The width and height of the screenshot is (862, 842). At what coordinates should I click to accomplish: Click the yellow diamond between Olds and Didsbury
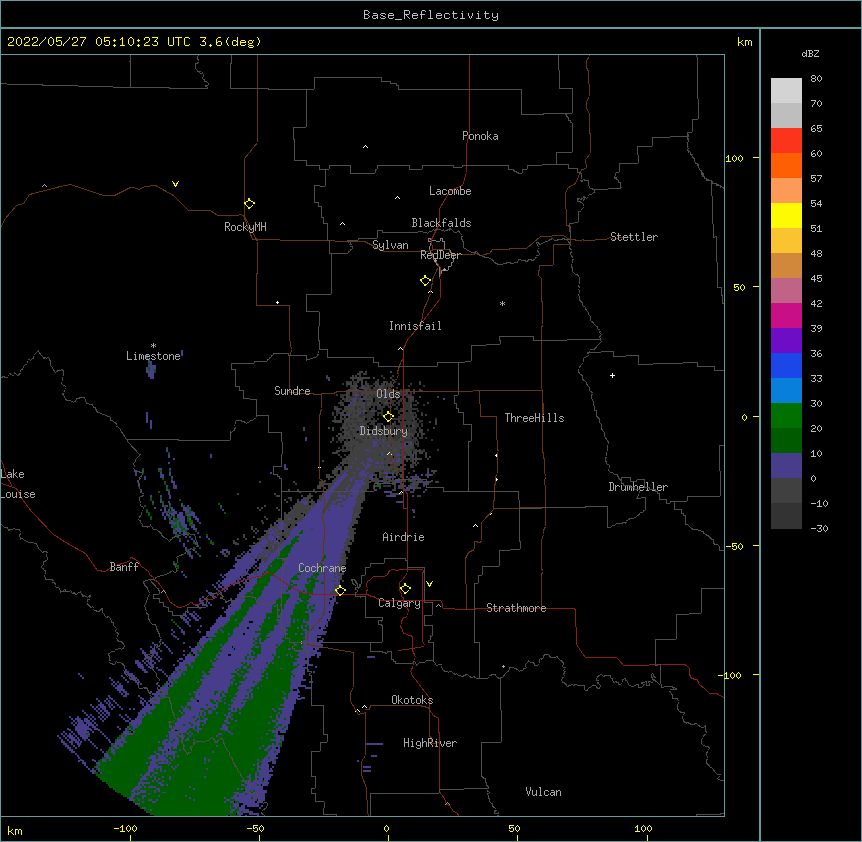tap(388, 417)
